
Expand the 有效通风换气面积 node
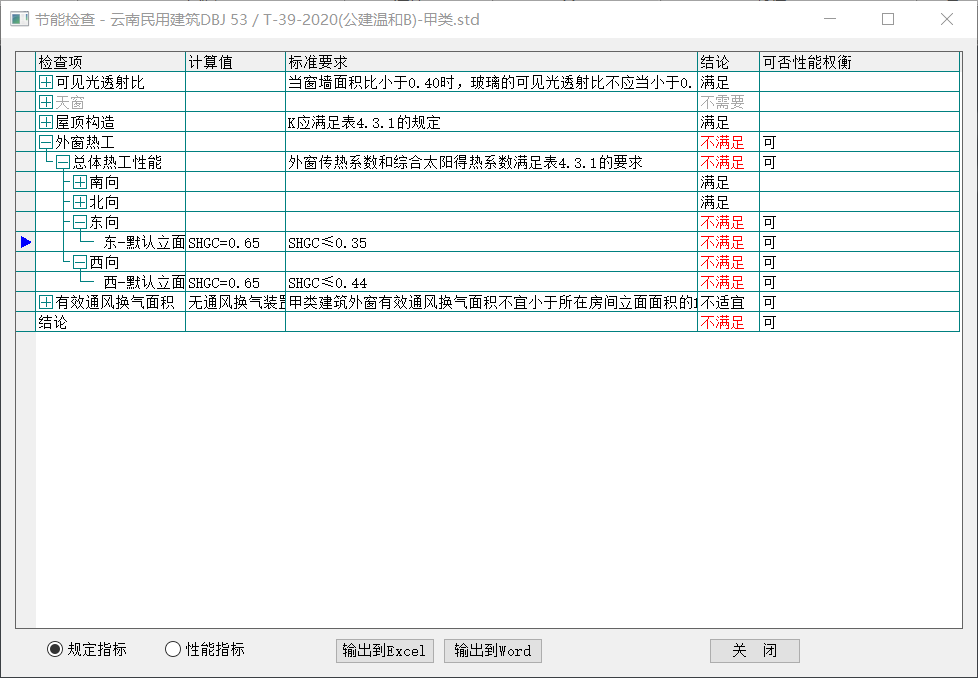coord(46,302)
